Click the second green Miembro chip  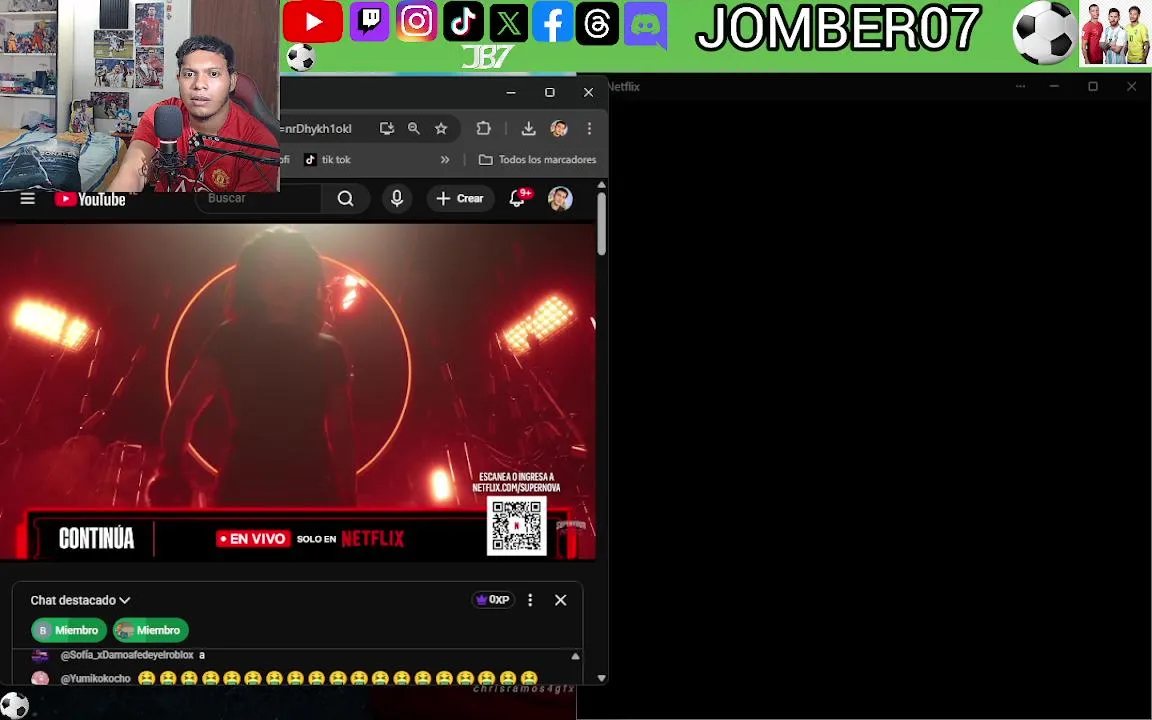[151, 630]
